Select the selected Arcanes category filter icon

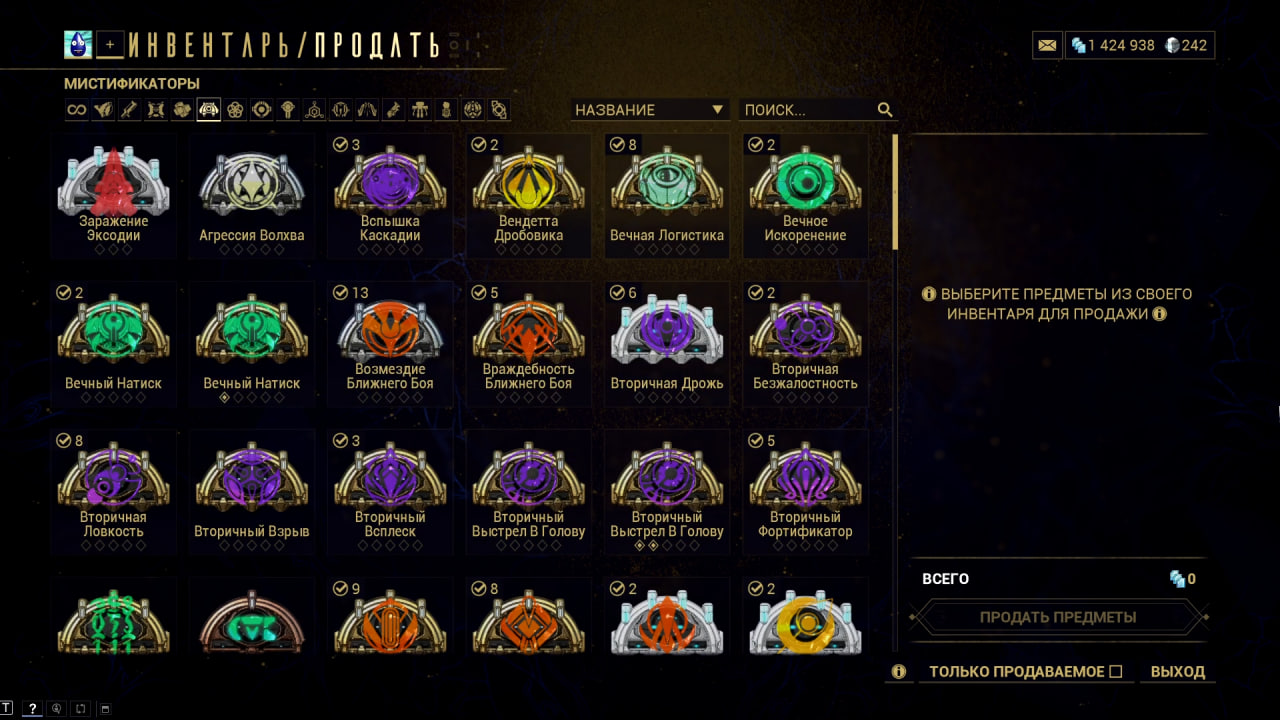(x=208, y=110)
